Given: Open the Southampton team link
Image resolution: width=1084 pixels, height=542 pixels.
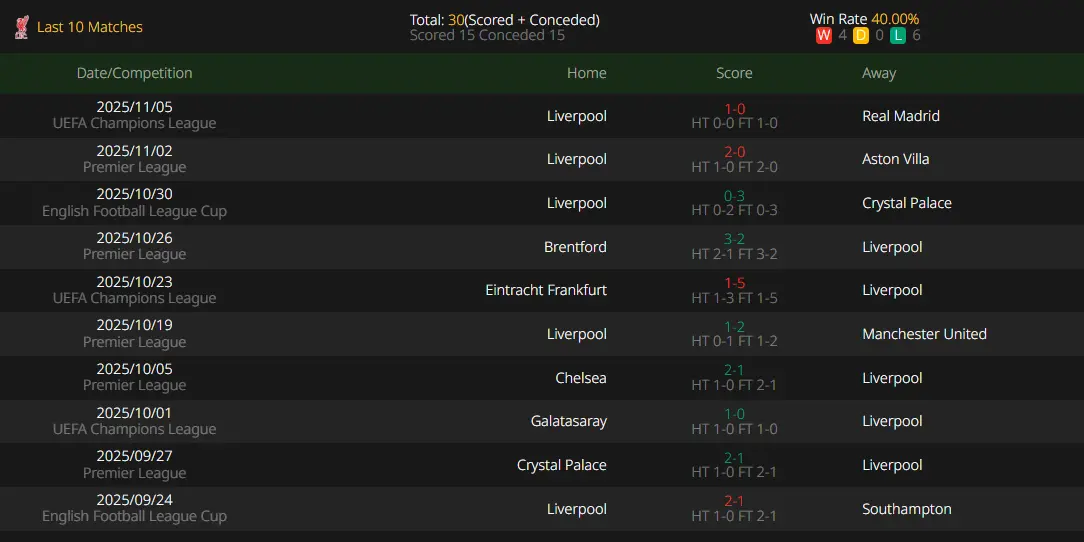Looking at the screenshot, I should pos(906,509).
